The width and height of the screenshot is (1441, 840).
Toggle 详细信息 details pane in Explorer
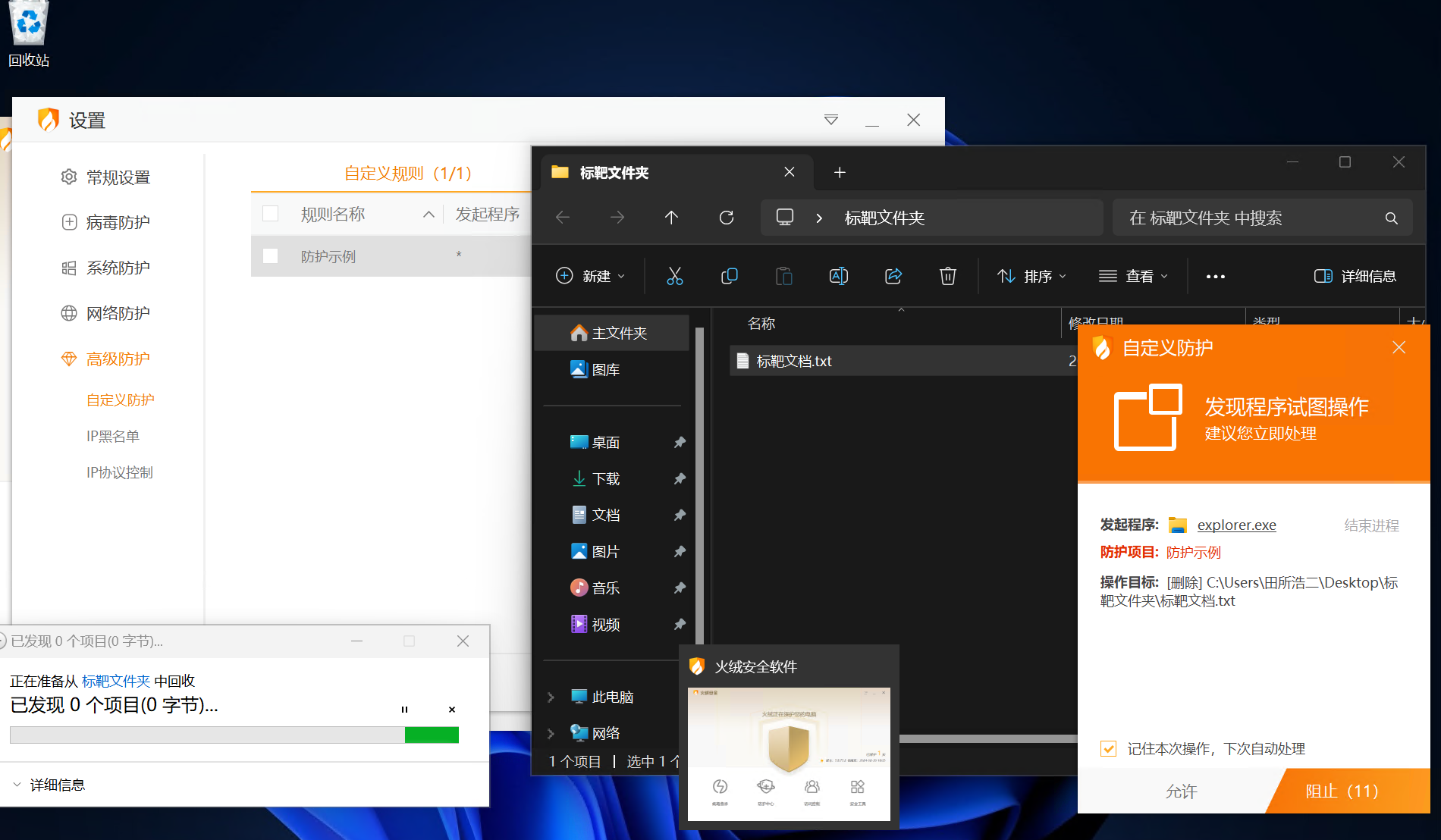pos(1355,276)
